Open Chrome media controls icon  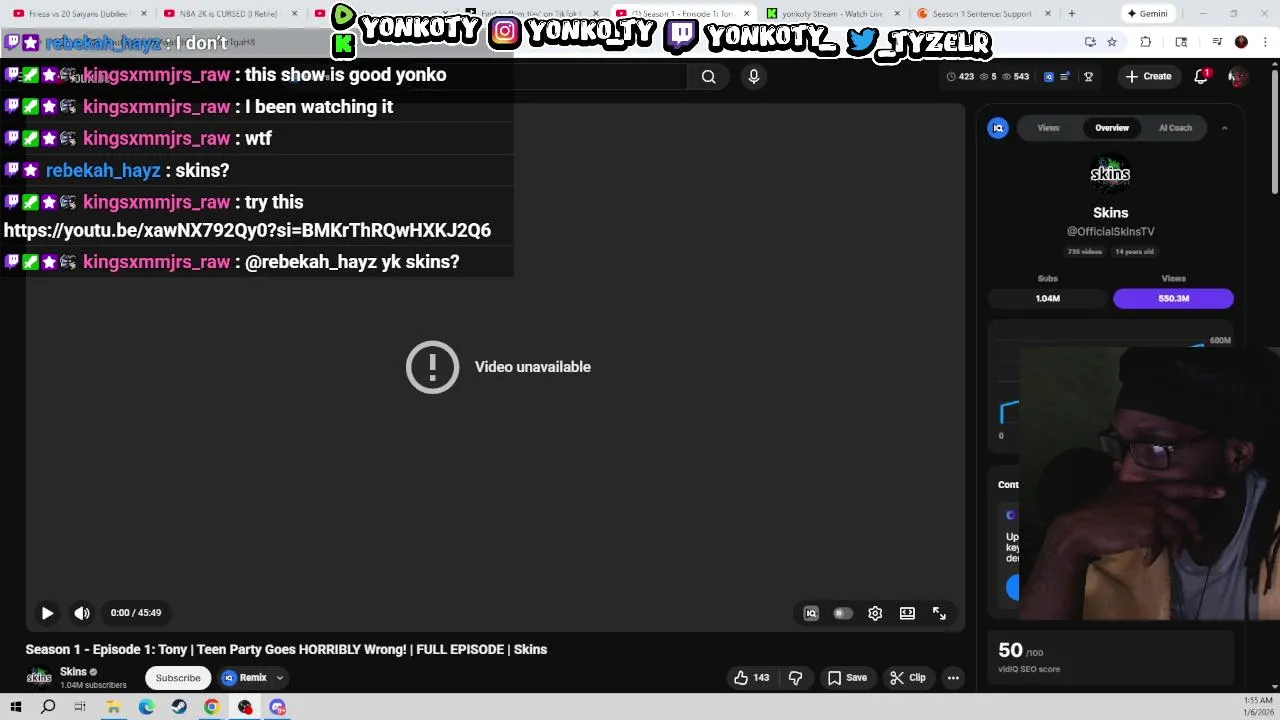pos(1217,42)
